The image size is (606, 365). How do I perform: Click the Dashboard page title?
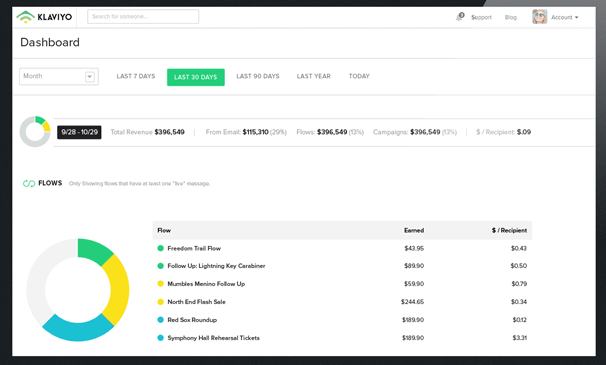[50, 42]
